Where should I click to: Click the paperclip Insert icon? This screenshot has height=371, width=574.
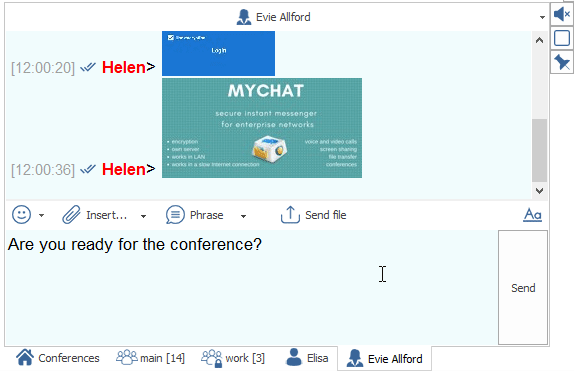pyautogui.click(x=71, y=215)
